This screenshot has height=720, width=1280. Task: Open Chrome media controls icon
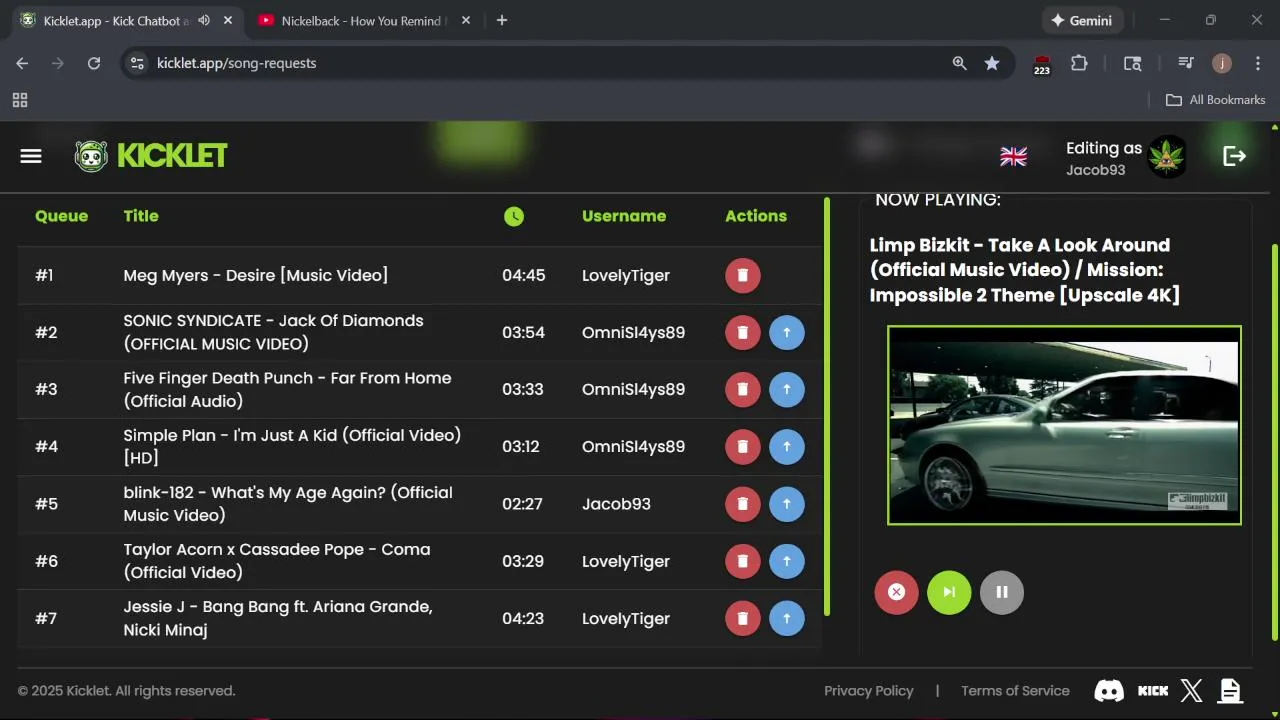pyautogui.click(x=1186, y=63)
